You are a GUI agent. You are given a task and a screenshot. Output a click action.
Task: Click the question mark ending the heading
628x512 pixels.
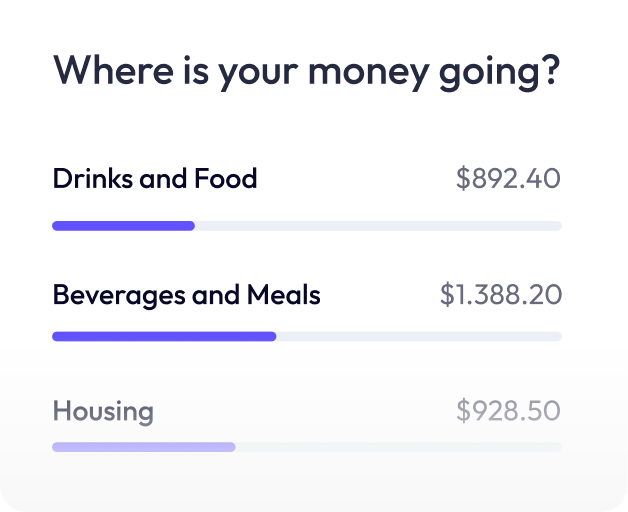[x=548, y=70]
